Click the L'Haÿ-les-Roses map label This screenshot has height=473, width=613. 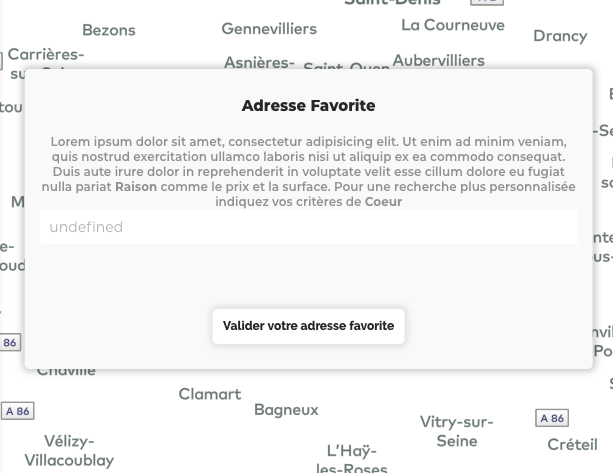pyautogui.click(x=351, y=459)
